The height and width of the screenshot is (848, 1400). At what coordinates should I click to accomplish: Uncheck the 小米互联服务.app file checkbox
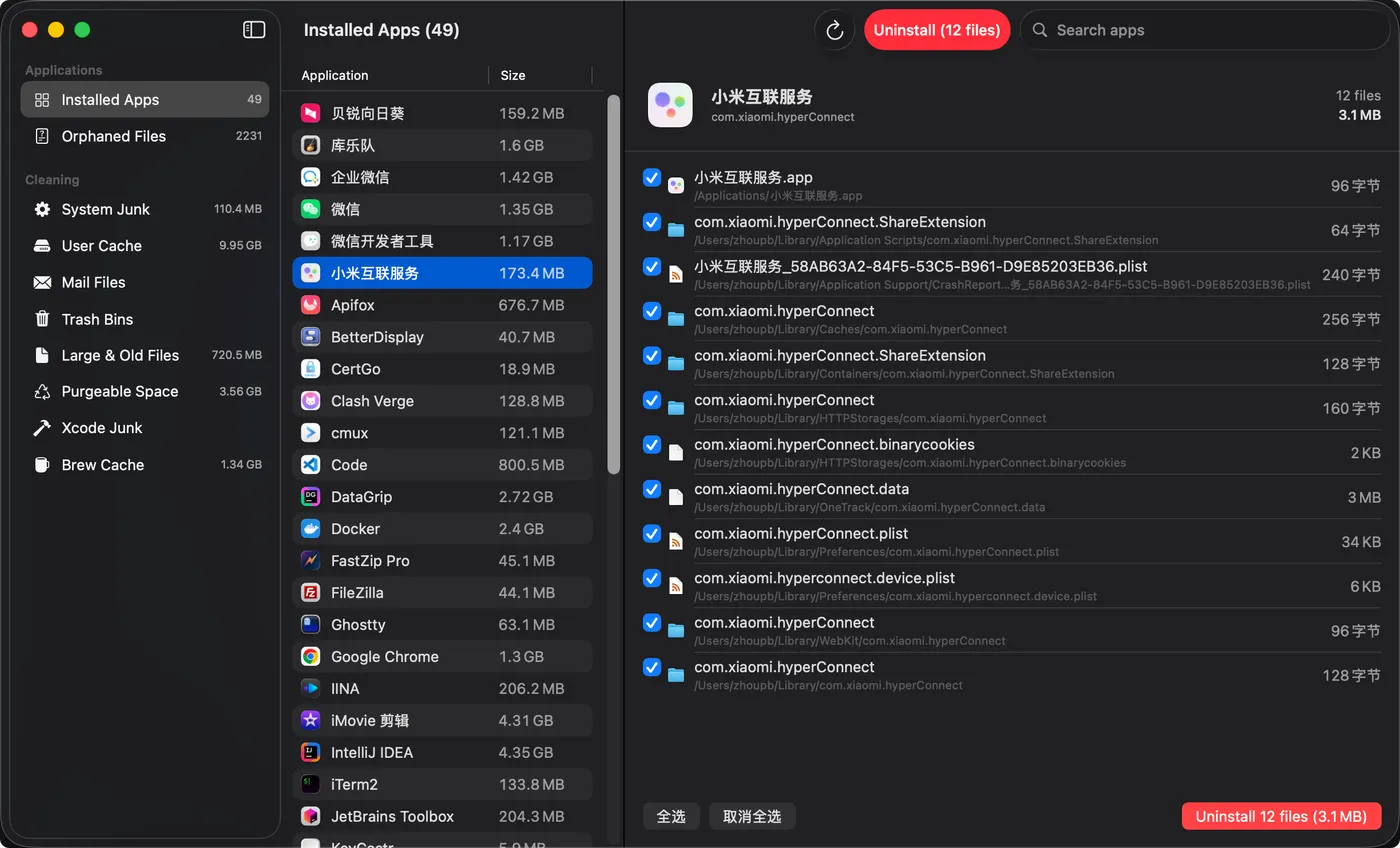pos(652,178)
